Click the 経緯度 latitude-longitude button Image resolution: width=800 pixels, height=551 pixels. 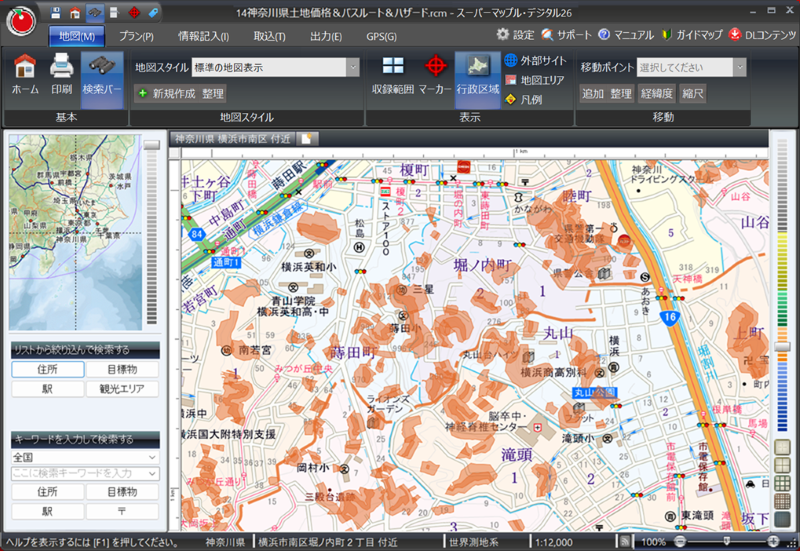[x=657, y=93]
